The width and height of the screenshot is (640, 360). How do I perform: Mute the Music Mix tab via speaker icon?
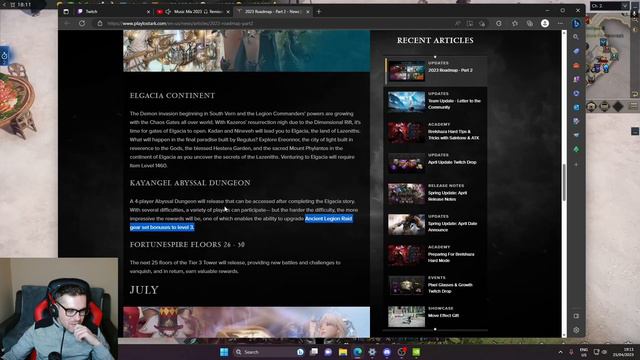(168, 12)
